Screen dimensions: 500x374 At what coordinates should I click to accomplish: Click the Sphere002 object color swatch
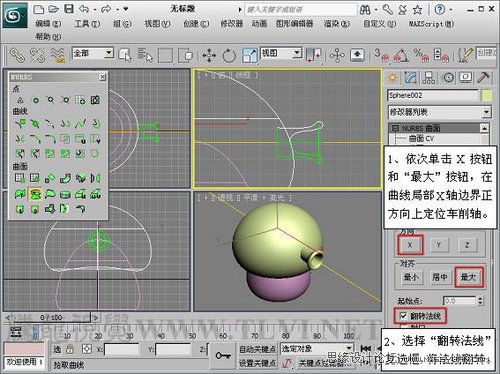pyautogui.click(x=487, y=96)
